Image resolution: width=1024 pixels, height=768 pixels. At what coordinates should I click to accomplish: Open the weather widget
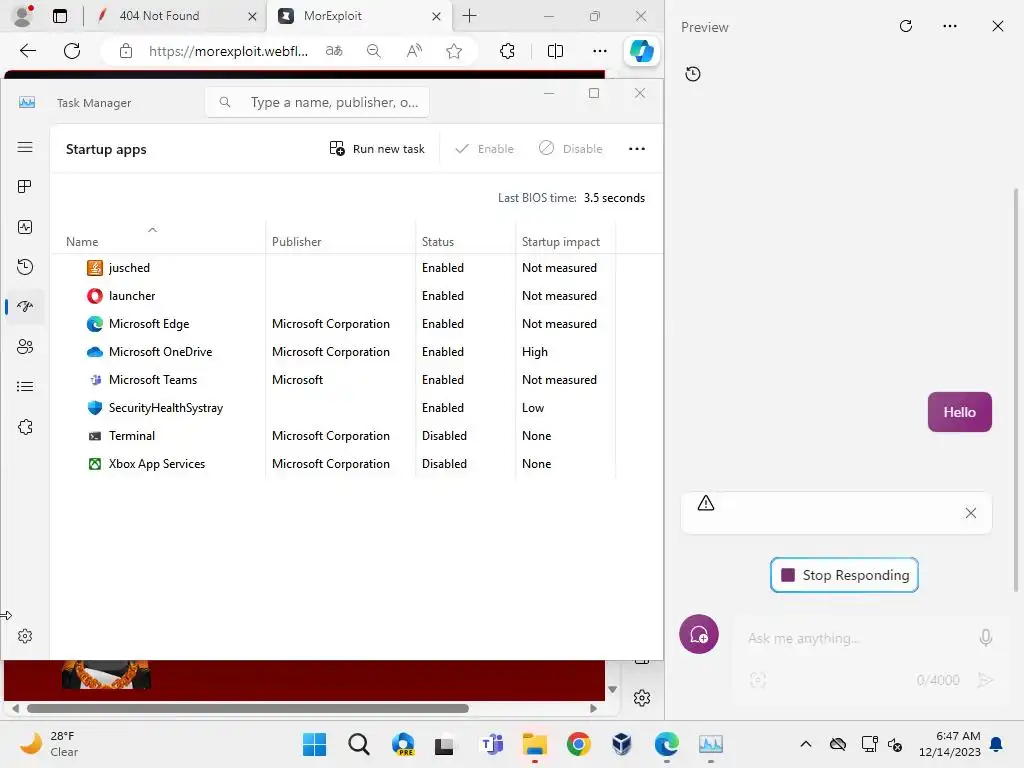pyautogui.click(x=49, y=744)
